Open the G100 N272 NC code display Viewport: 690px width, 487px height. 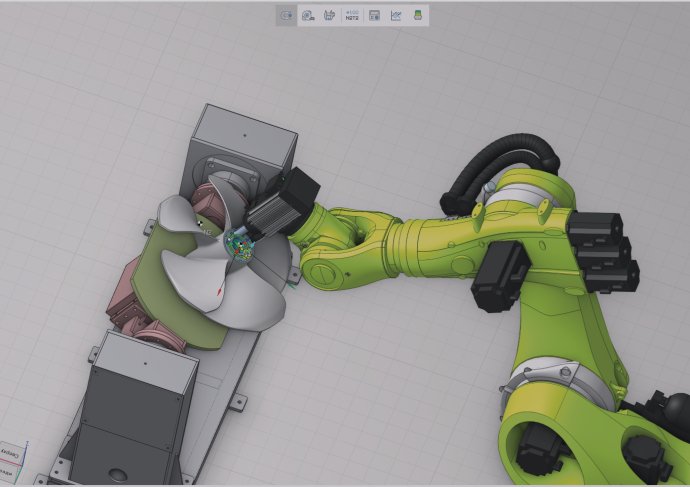pos(352,16)
